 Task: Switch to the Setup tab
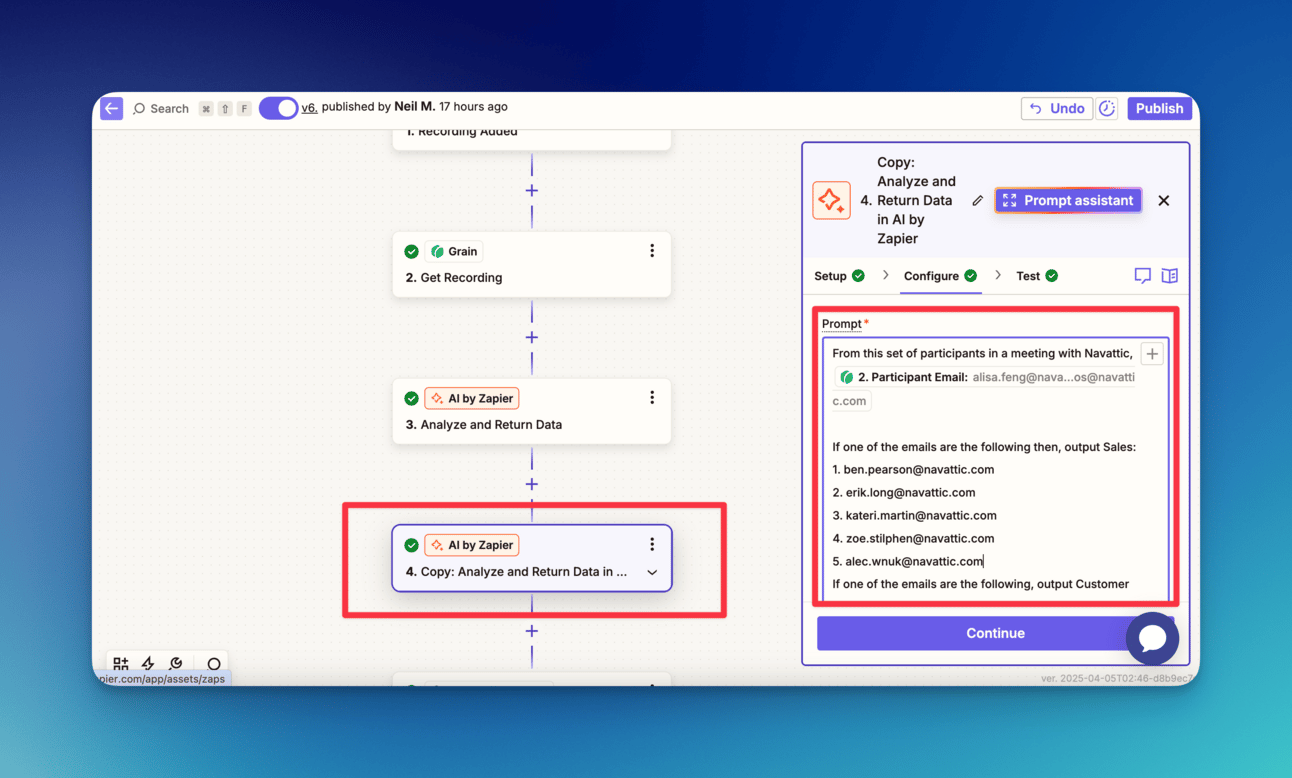(x=839, y=276)
